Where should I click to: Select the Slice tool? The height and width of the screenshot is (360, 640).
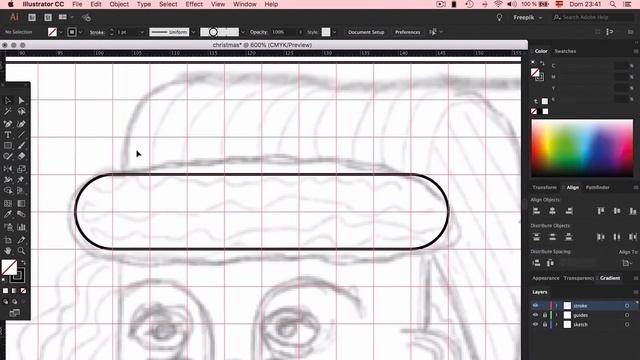[21, 240]
